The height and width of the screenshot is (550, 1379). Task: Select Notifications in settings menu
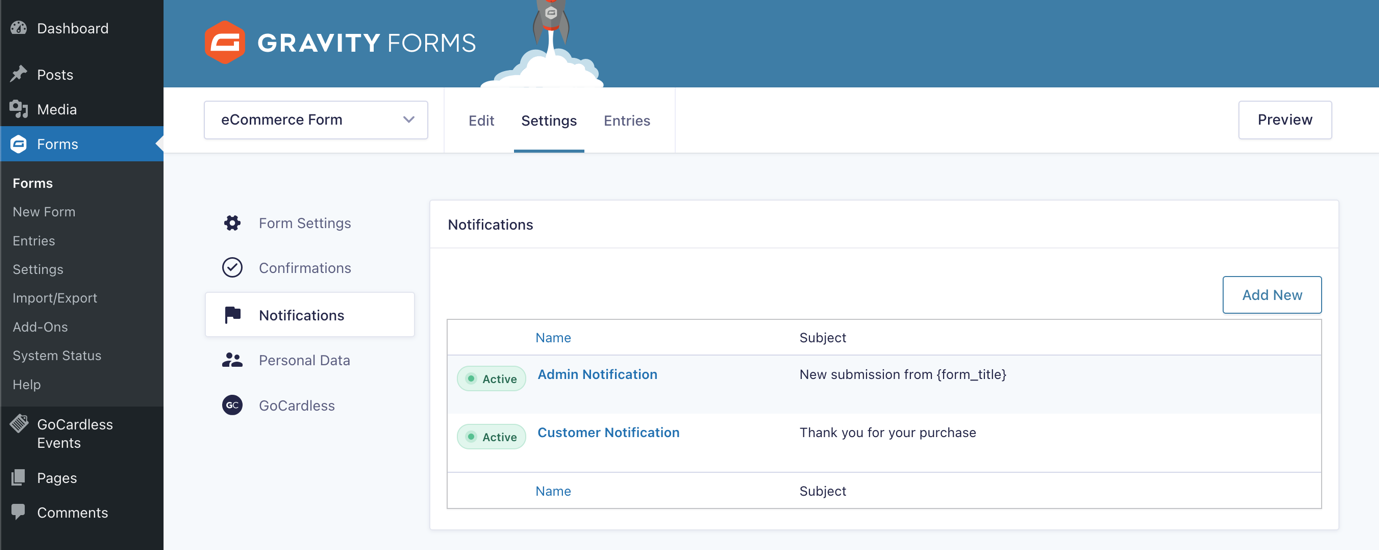310,315
